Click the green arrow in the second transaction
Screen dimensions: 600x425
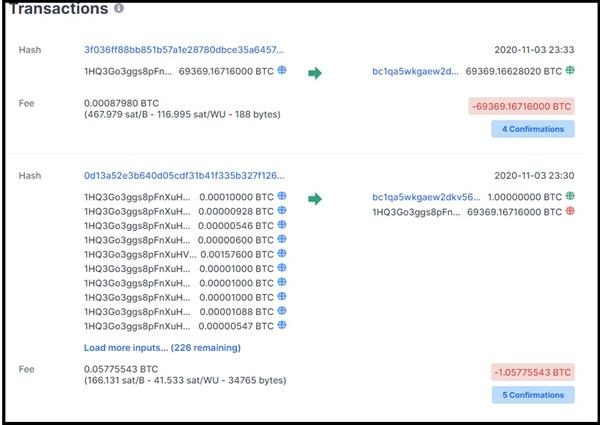point(315,199)
